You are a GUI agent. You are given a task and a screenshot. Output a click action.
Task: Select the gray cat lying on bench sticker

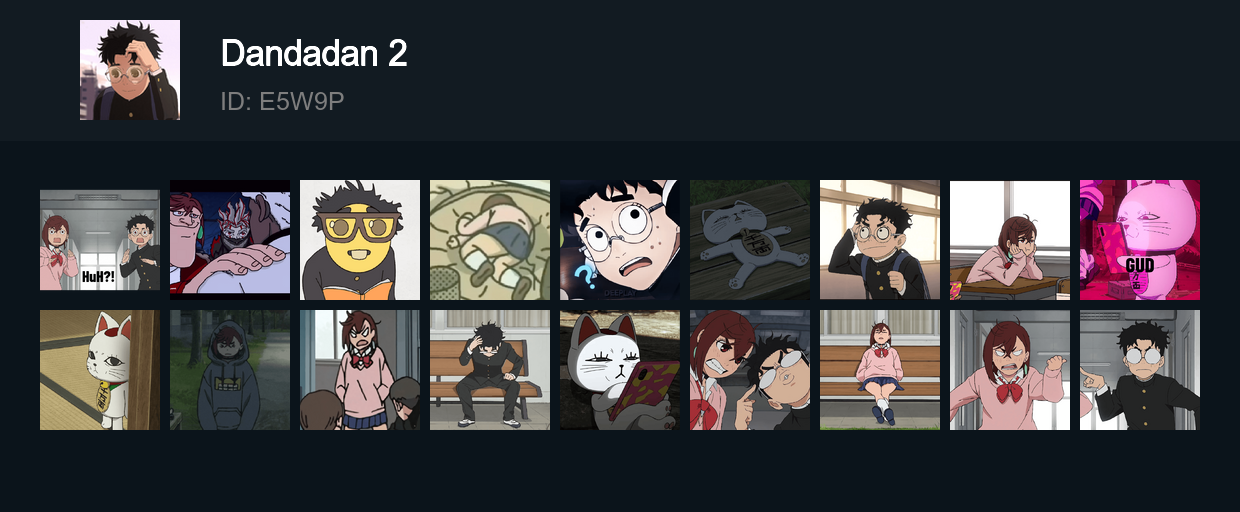tap(750, 240)
